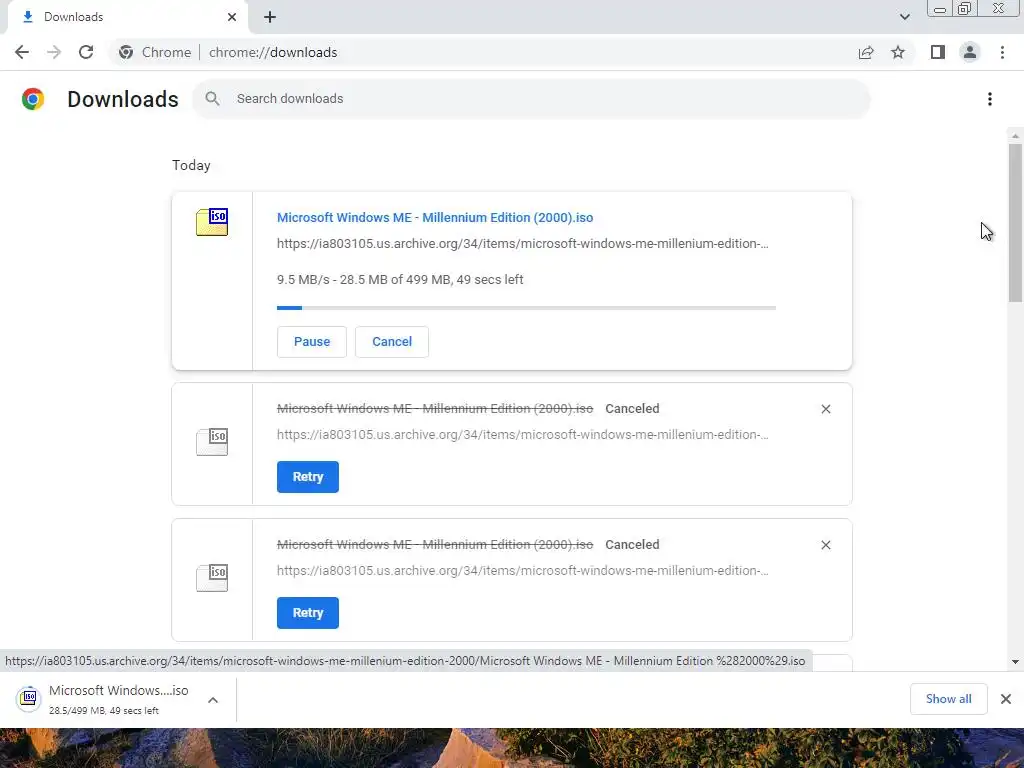Bookmark this page with the star icon

898,52
